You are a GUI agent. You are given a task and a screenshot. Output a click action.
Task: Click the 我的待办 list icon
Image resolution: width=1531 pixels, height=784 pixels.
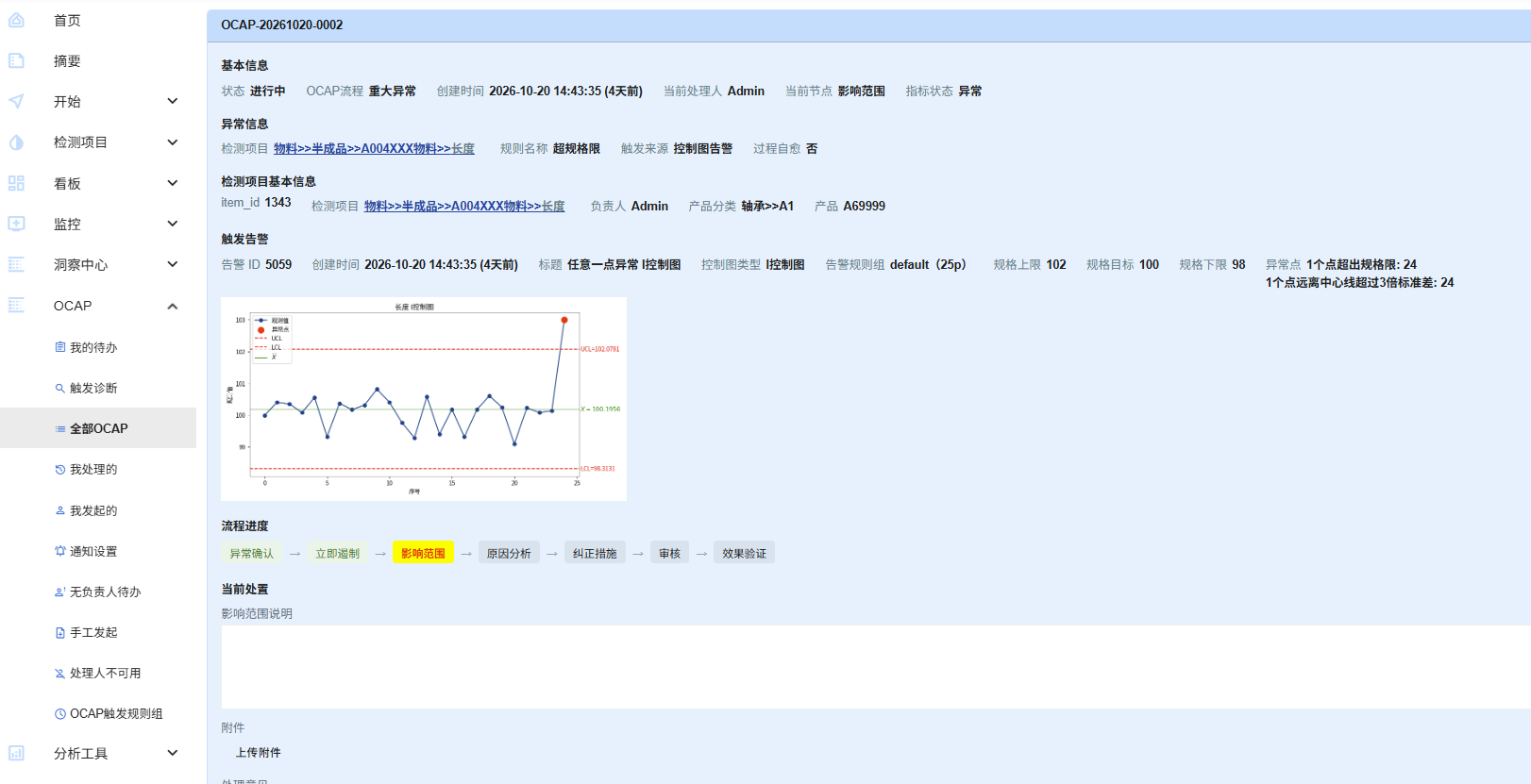tap(60, 347)
